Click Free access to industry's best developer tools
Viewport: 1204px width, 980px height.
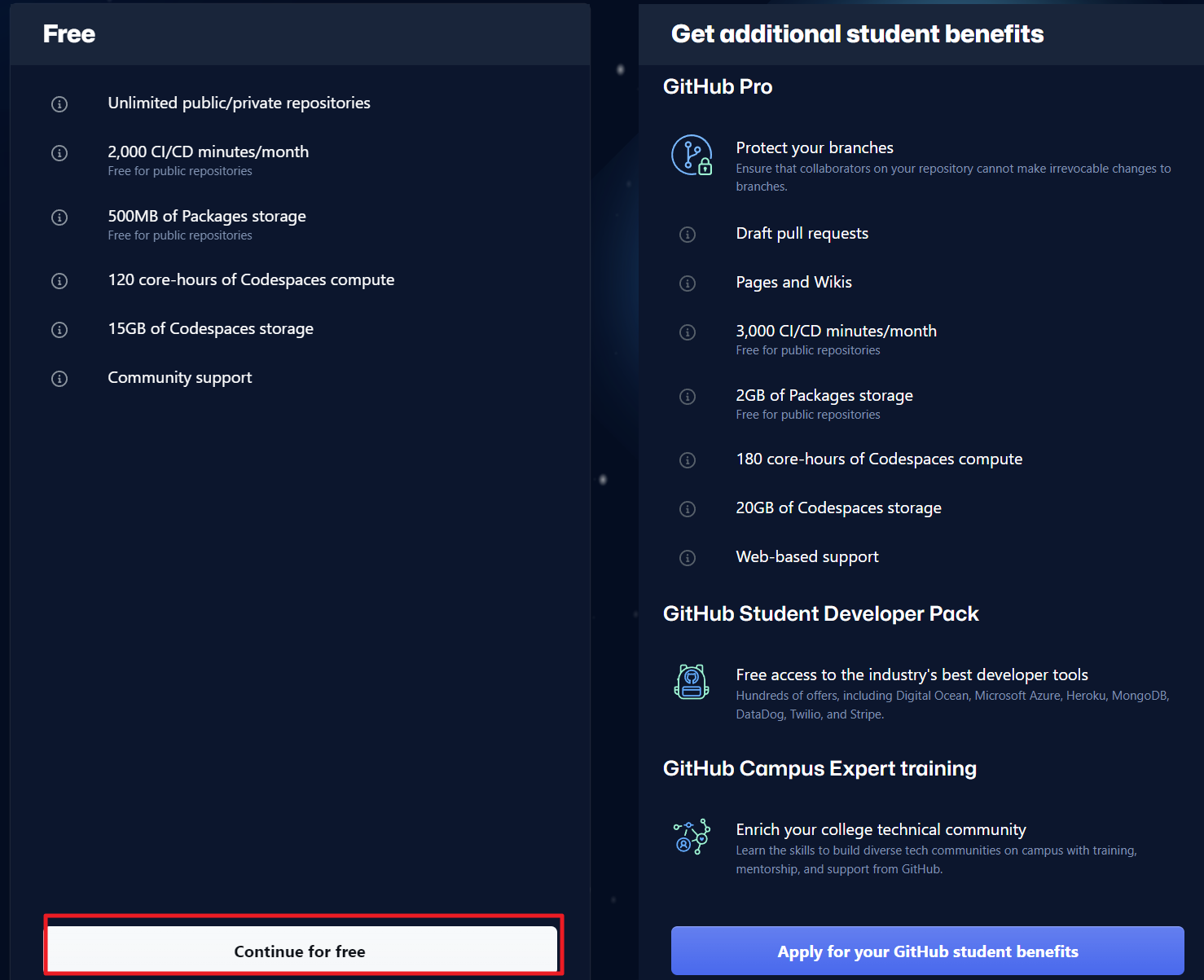pos(912,675)
